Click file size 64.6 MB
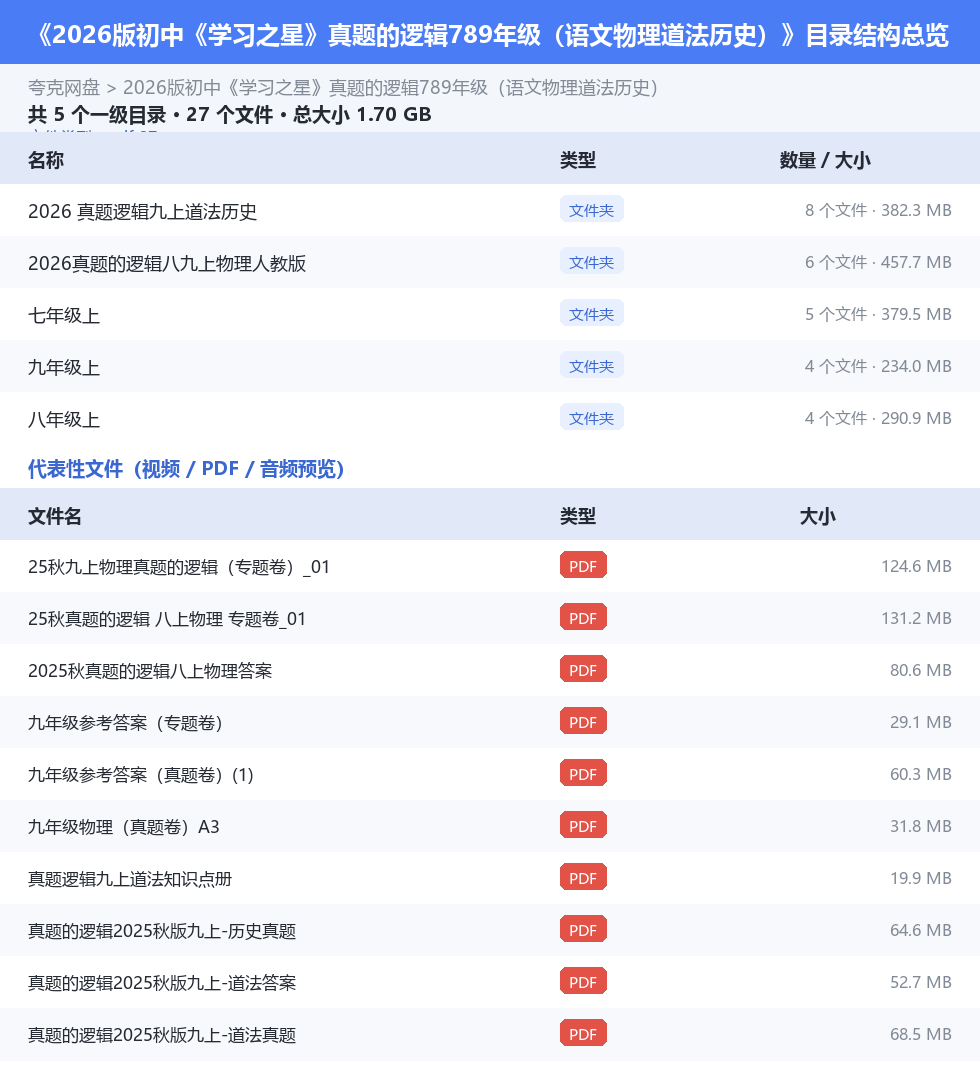 920,930
